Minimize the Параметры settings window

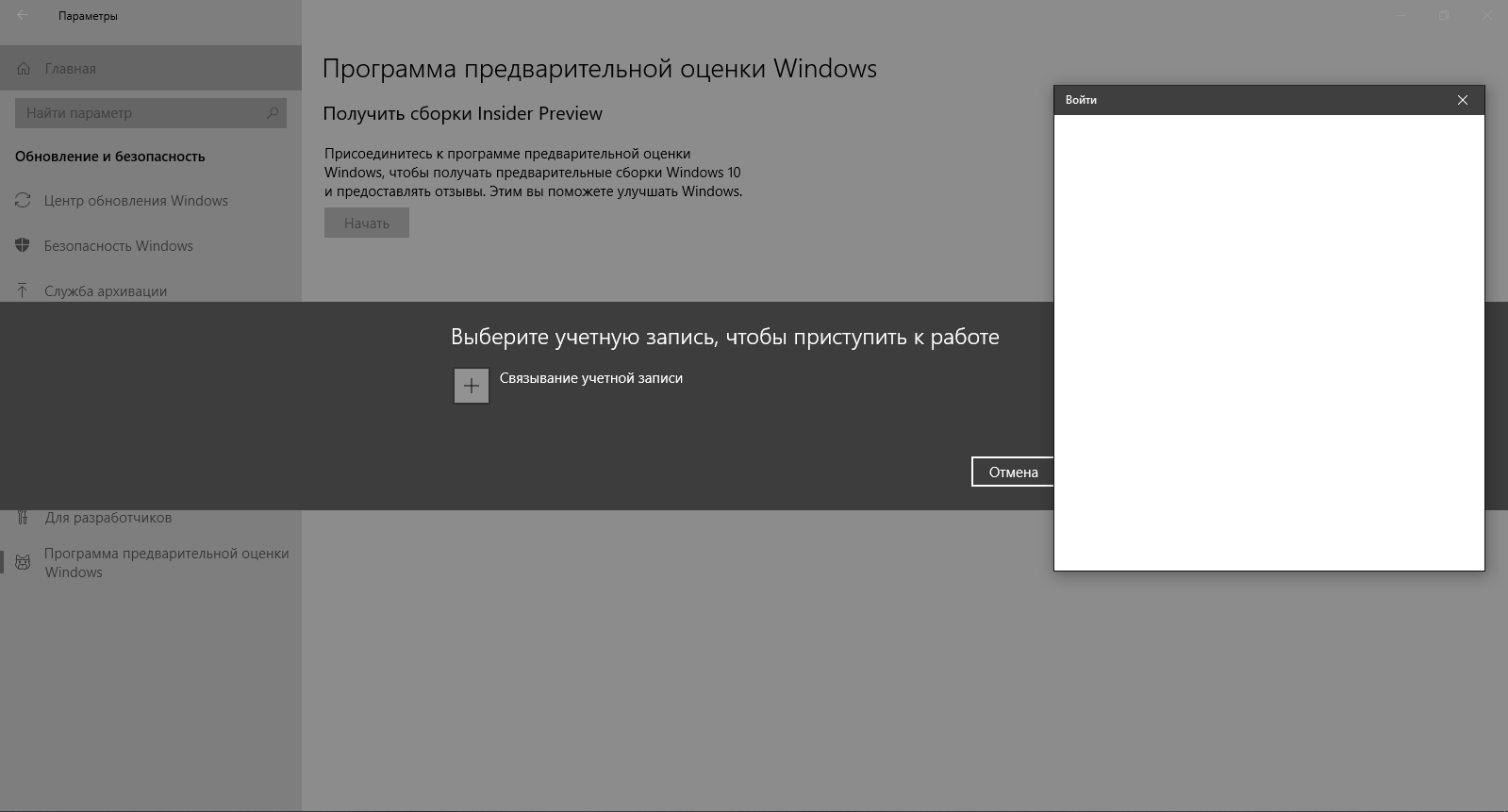(x=1401, y=15)
